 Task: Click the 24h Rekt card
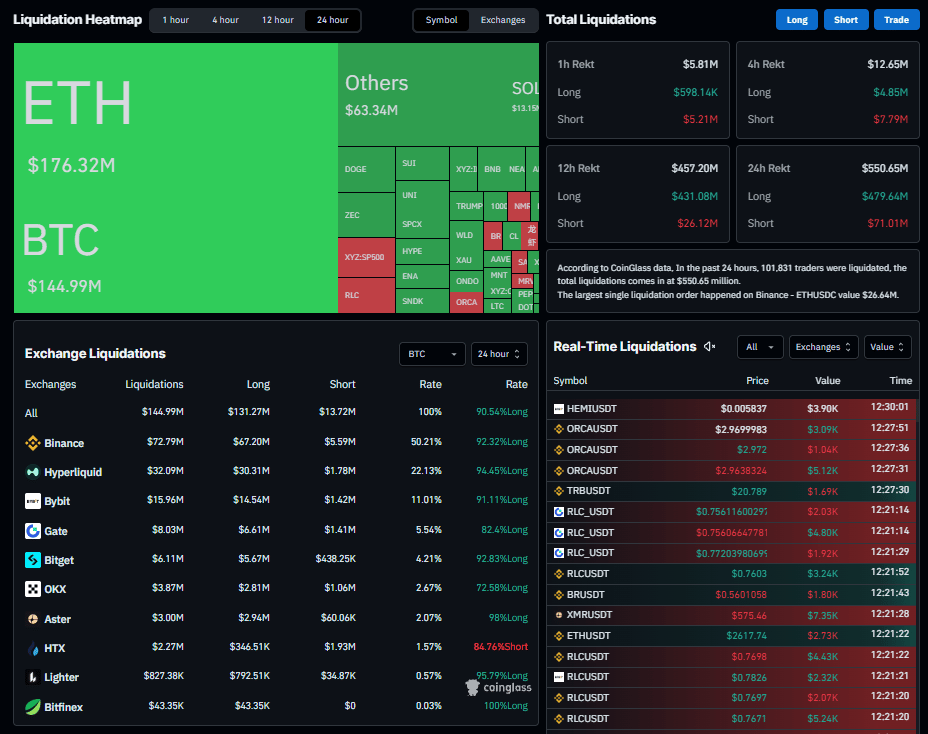[x=827, y=194]
